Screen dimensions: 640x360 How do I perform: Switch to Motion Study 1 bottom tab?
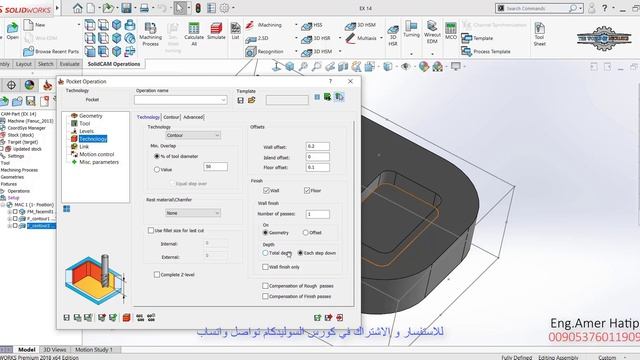click(x=94, y=350)
